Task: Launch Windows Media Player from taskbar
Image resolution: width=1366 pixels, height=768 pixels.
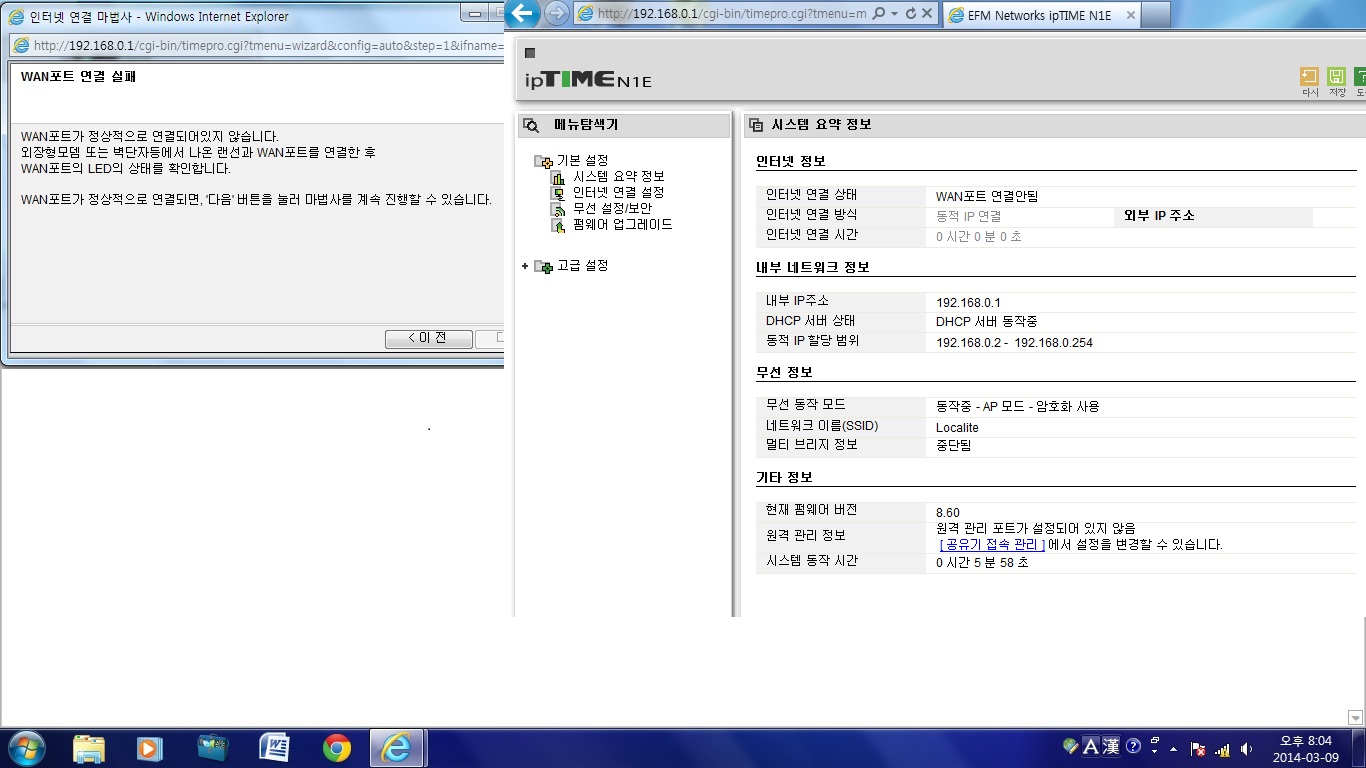Action: pos(149,748)
